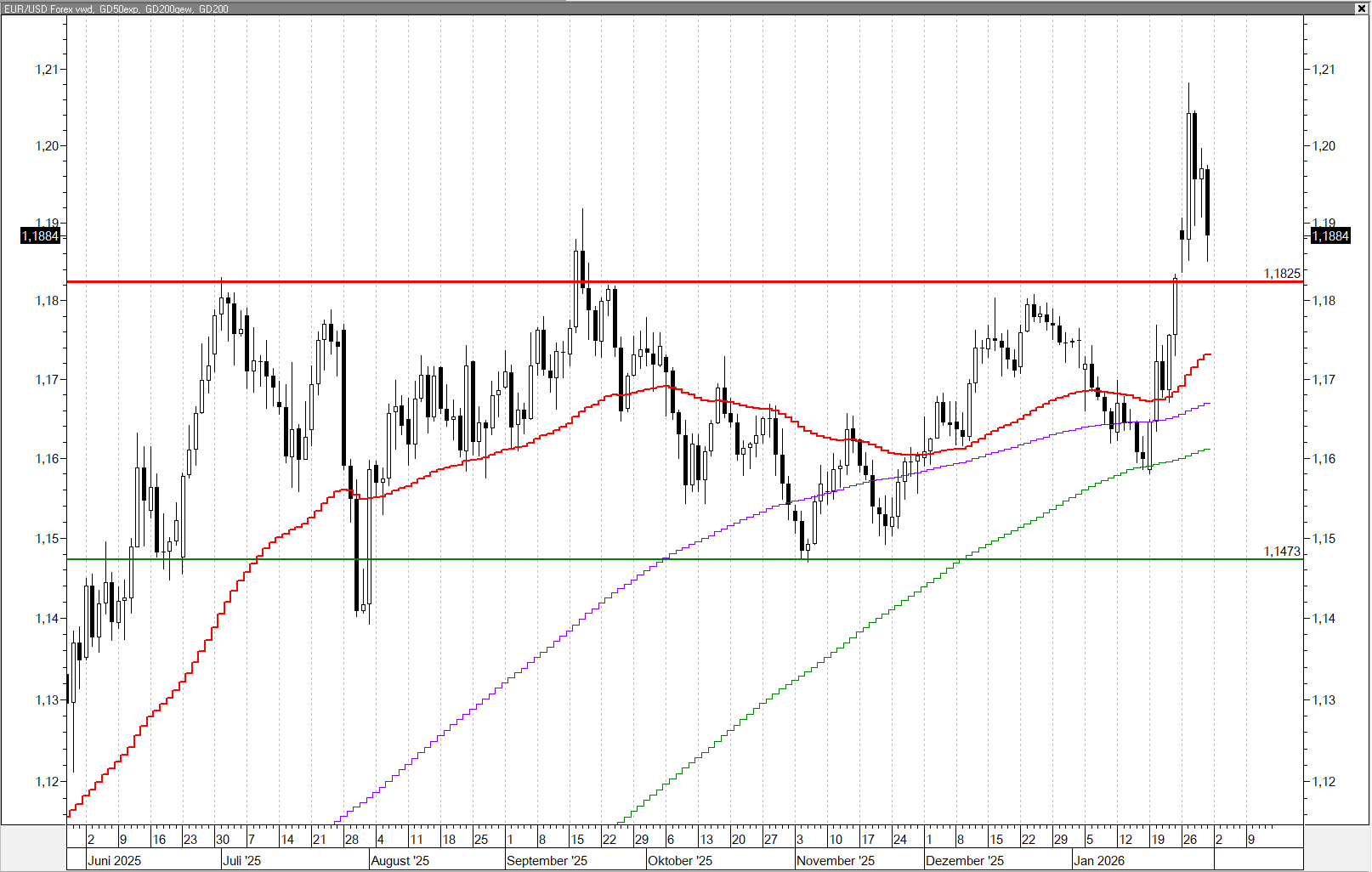The image size is (1372, 872).
Task: Click the Juni 2025 month label
Action: [x=115, y=861]
